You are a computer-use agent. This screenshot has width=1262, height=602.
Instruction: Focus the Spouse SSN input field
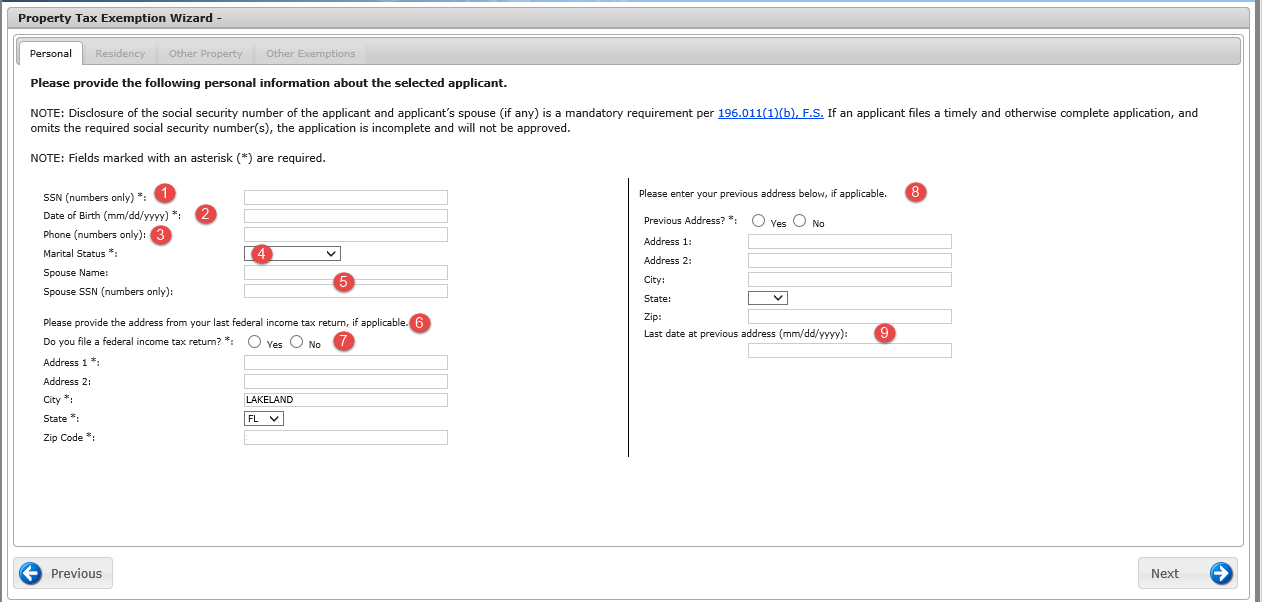tap(346, 291)
